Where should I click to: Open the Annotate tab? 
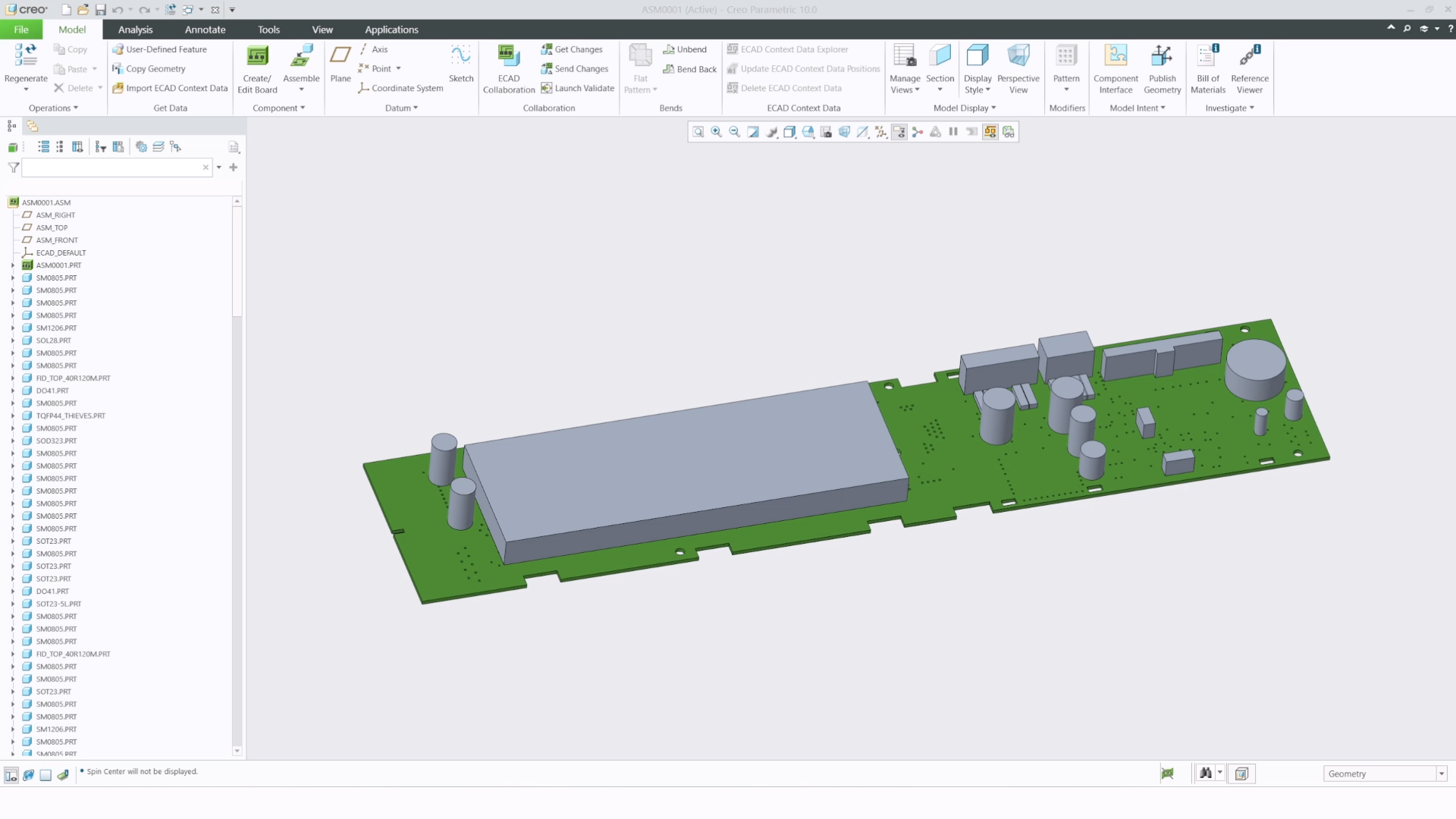(x=206, y=30)
